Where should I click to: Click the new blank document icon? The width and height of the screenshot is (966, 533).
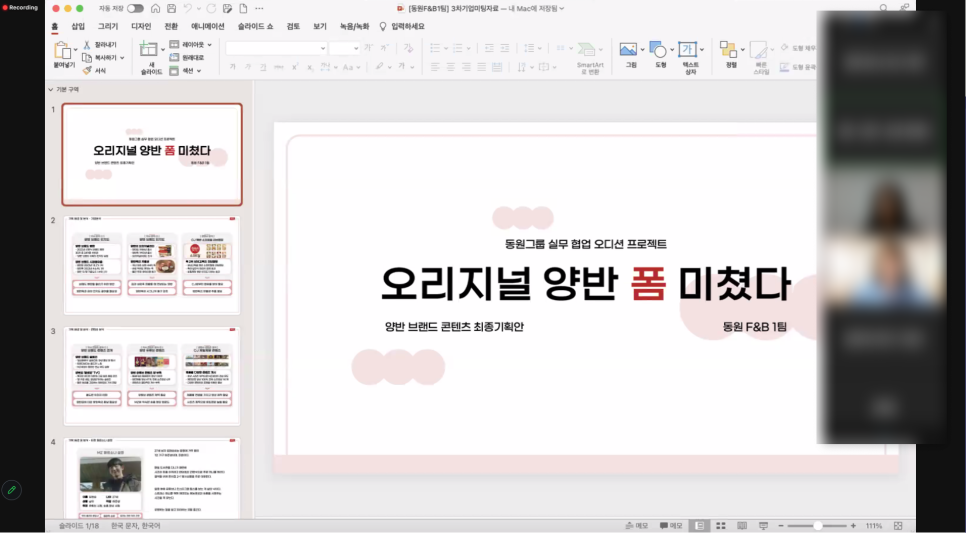tap(243, 9)
